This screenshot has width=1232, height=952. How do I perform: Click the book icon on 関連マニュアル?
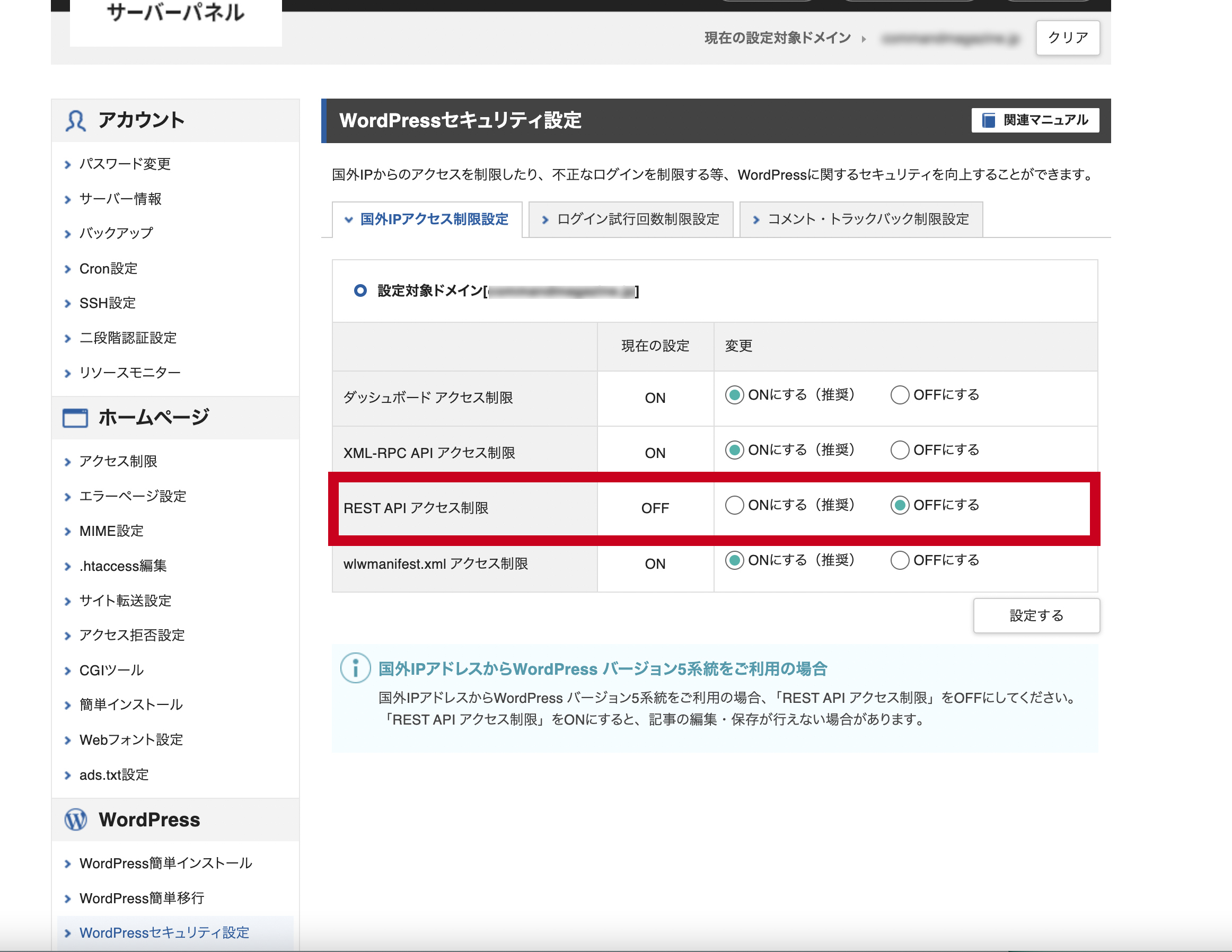[988, 120]
